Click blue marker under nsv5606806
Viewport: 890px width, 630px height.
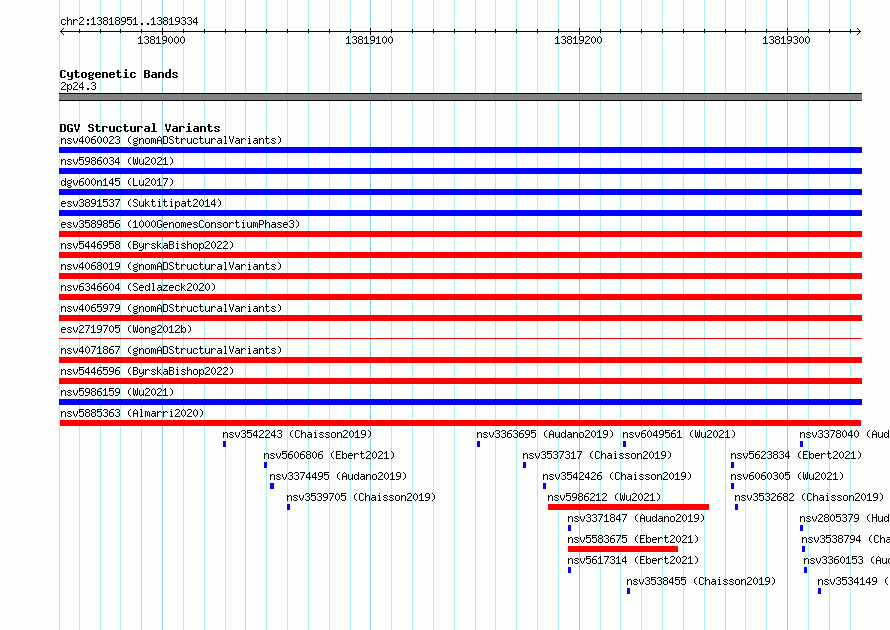(x=265, y=465)
